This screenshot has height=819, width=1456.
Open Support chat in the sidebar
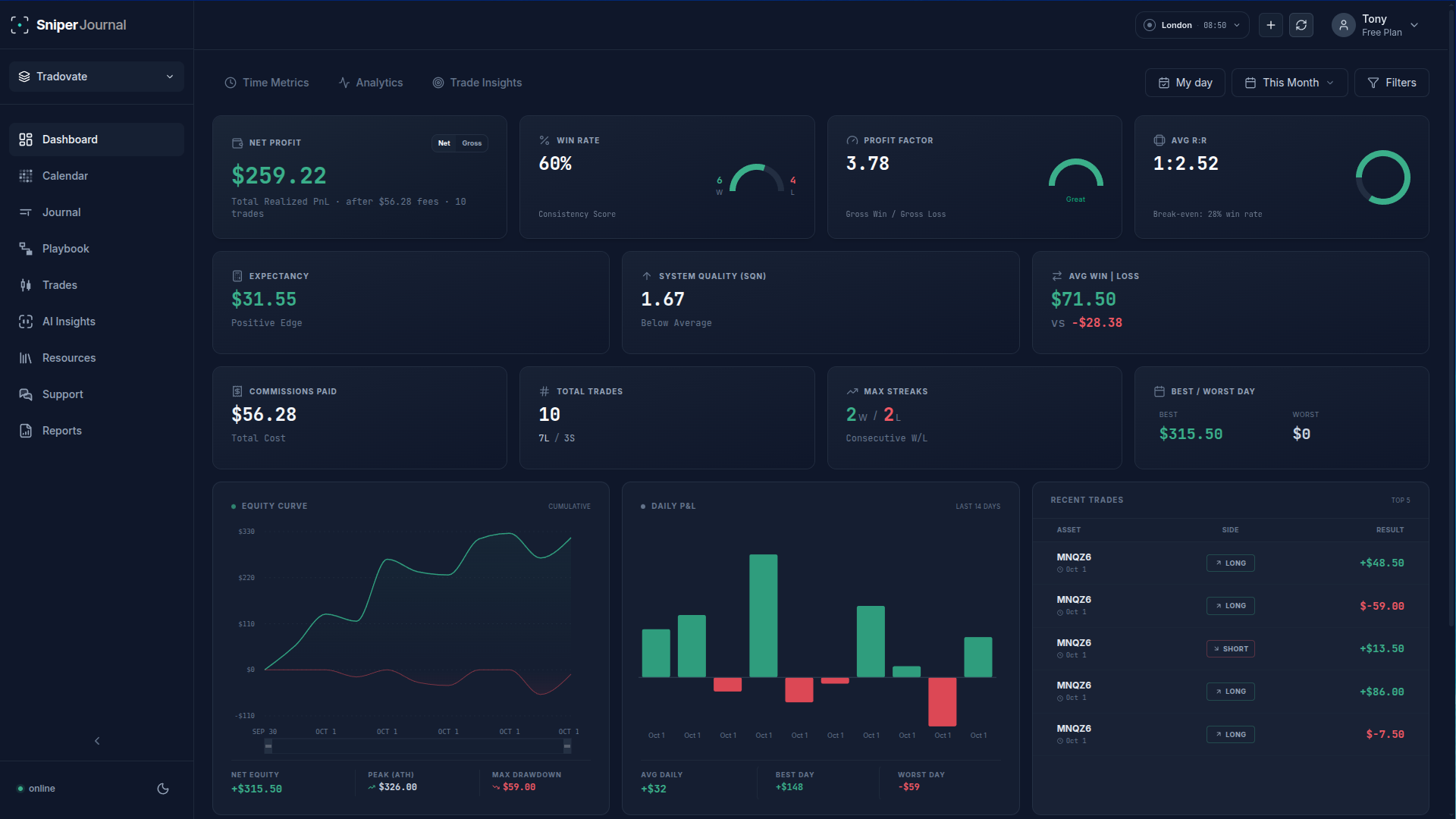96,394
